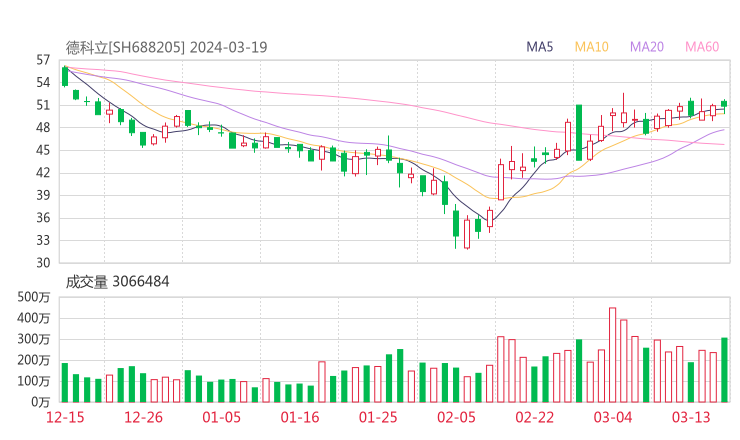The width and height of the screenshot is (740, 440).
Task: Click the 03-04 date axis label
Action: 612,416
